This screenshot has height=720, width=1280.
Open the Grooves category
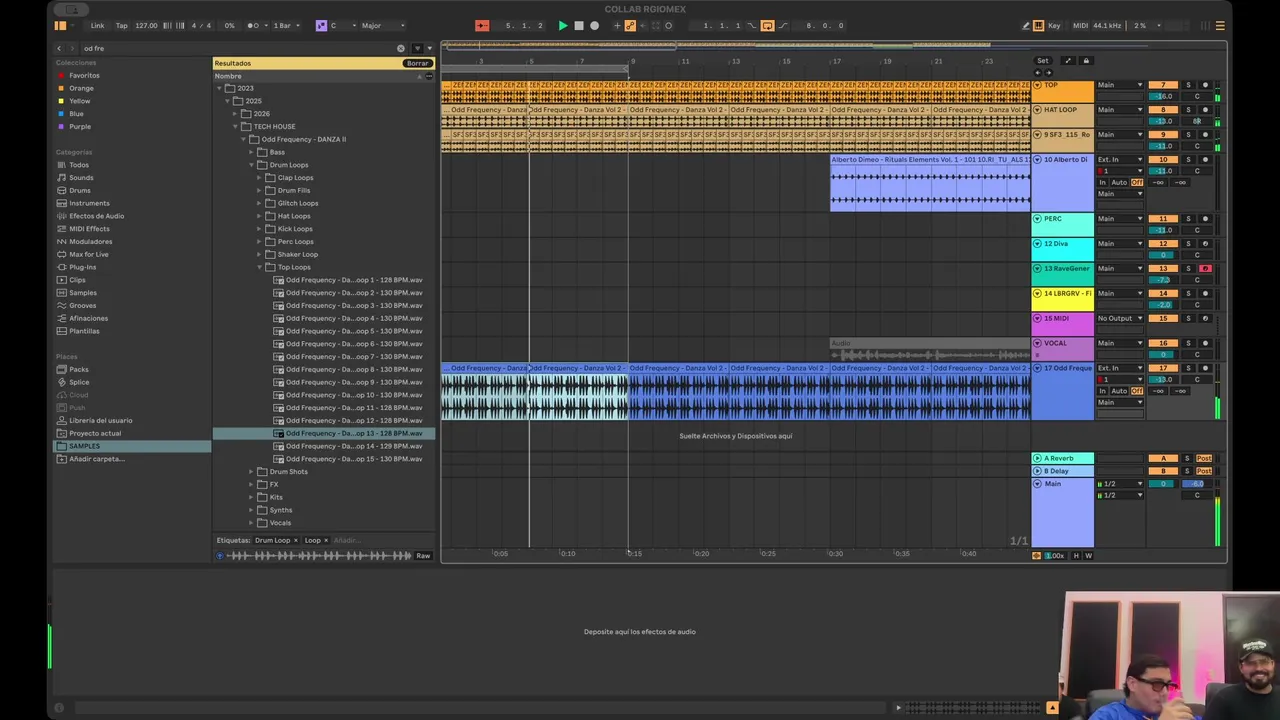point(82,306)
